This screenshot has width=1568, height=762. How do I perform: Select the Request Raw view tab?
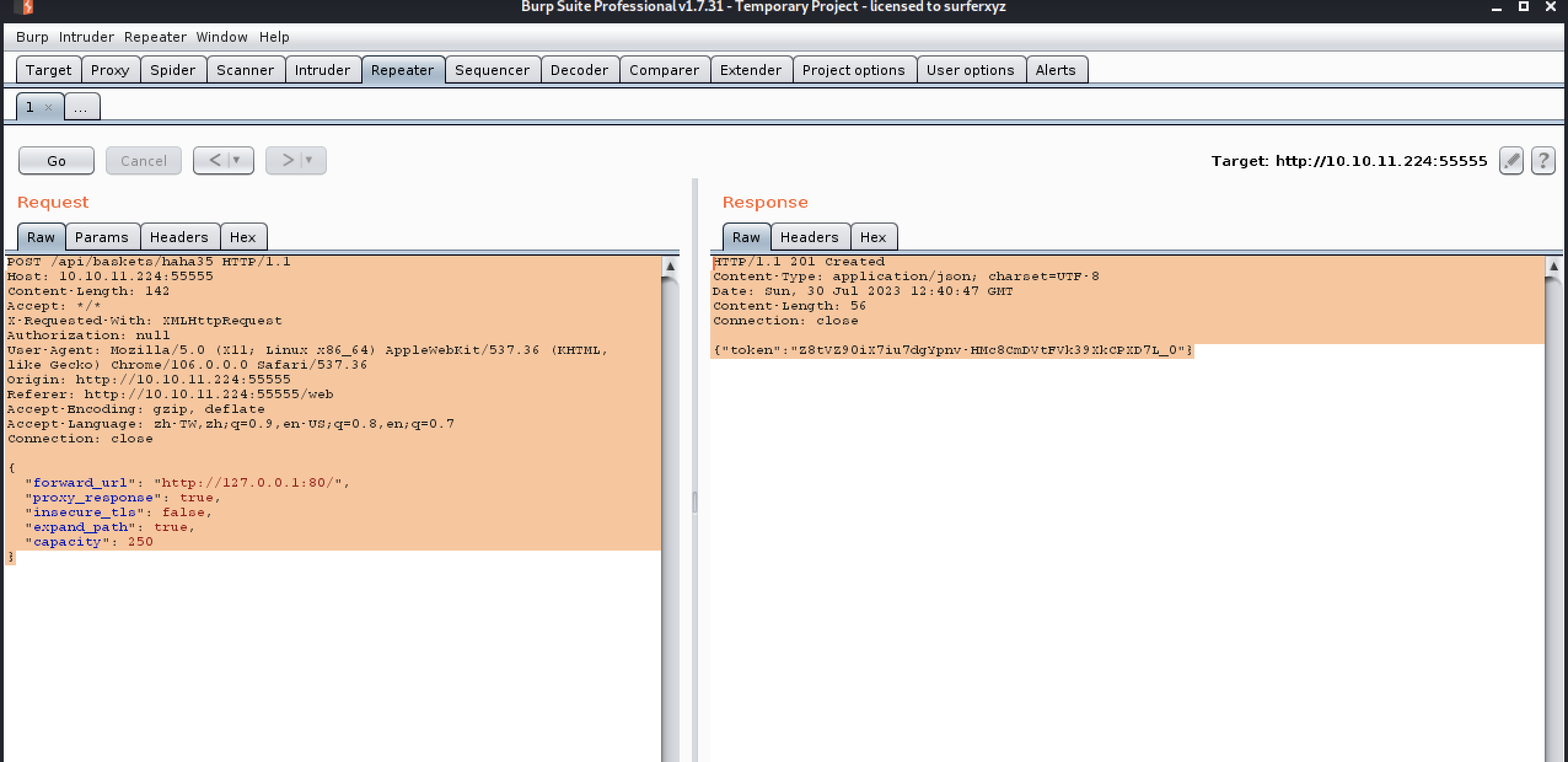click(41, 237)
